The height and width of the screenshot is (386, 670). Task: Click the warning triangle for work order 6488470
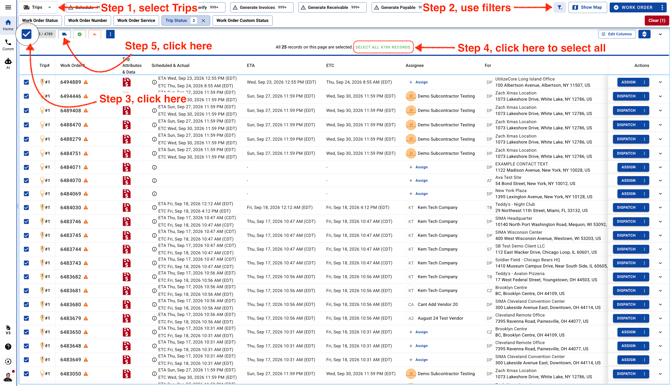[x=86, y=125]
